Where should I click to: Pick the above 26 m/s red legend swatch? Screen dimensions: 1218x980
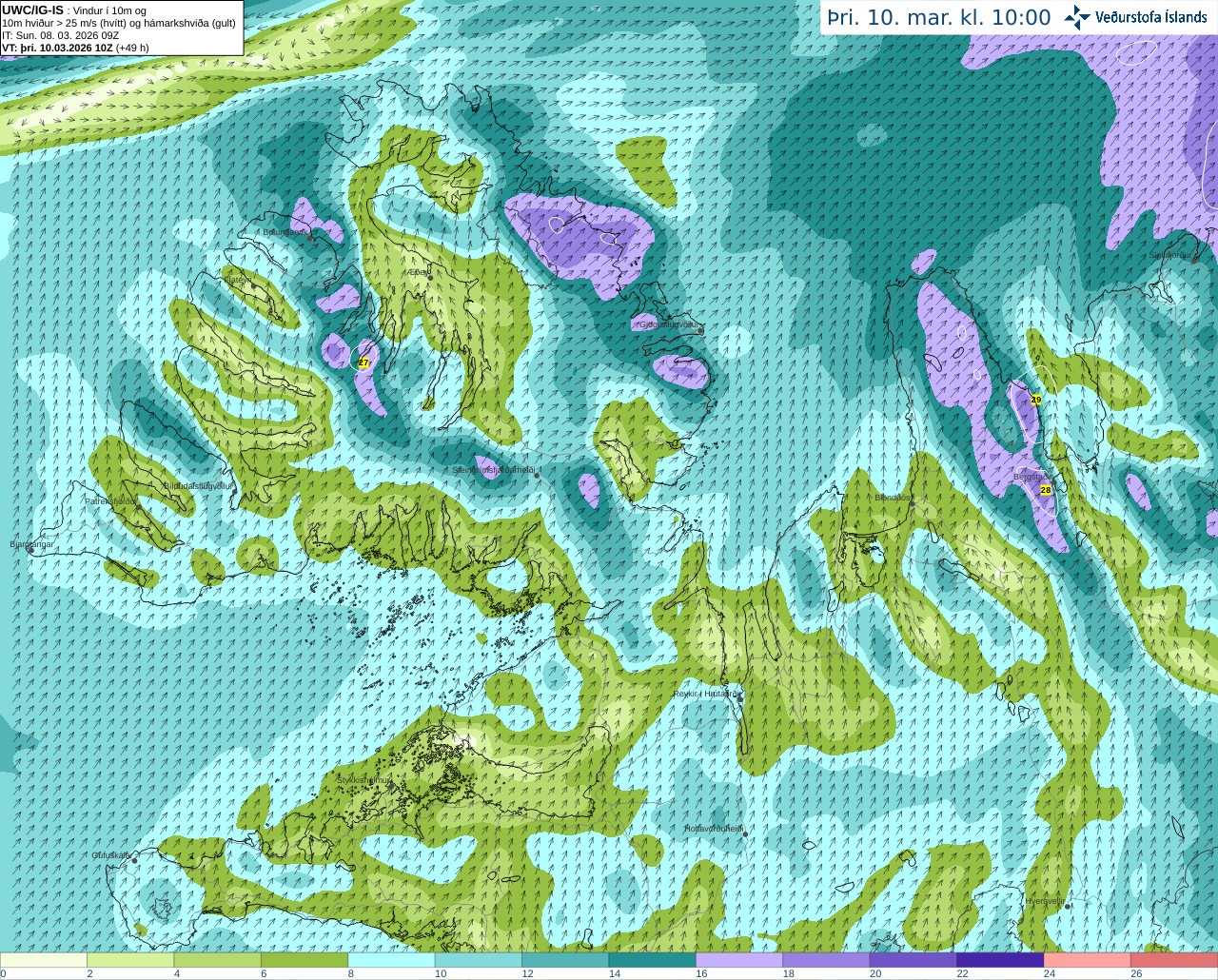pos(1175,960)
